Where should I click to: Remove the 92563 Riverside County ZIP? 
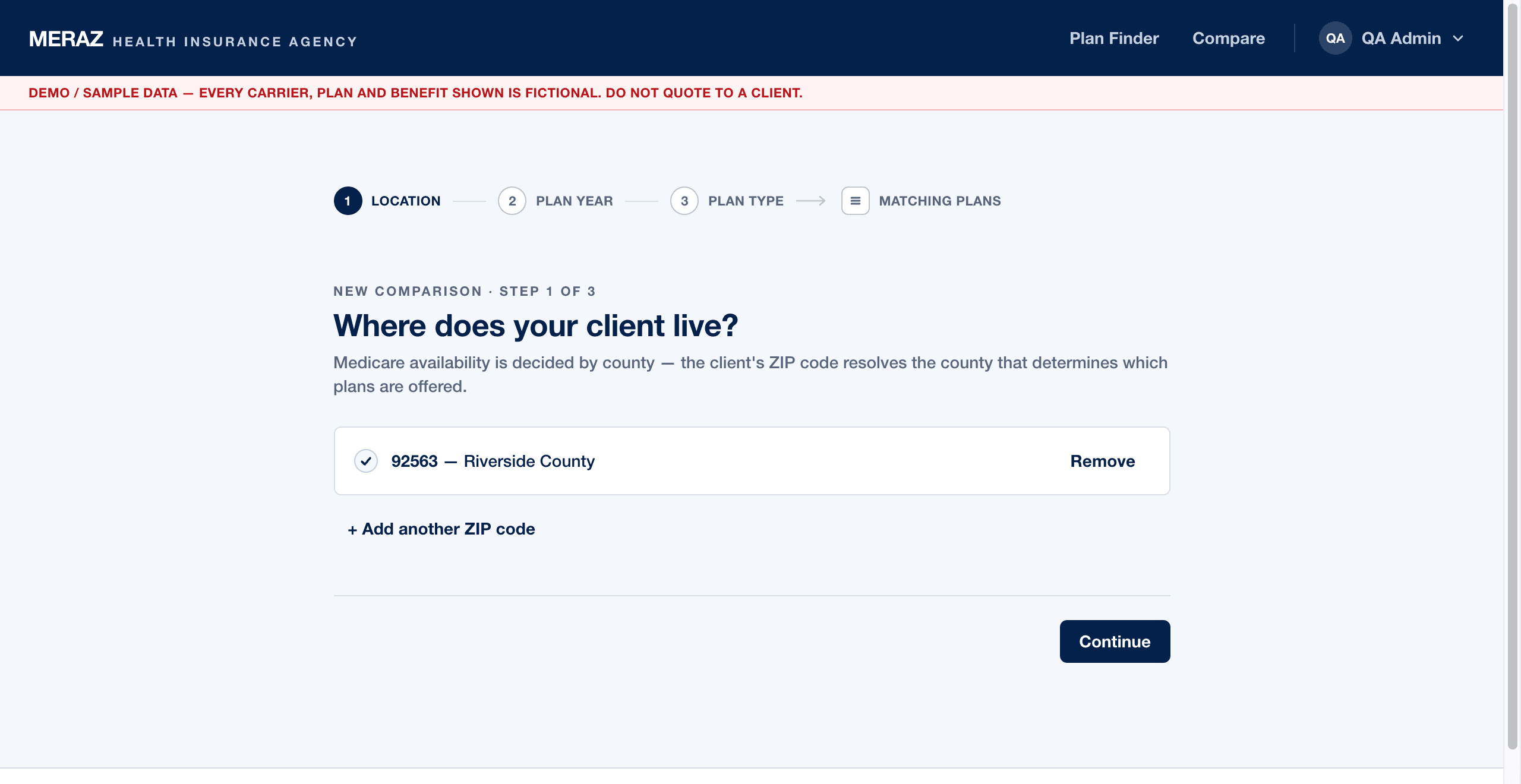click(1102, 461)
